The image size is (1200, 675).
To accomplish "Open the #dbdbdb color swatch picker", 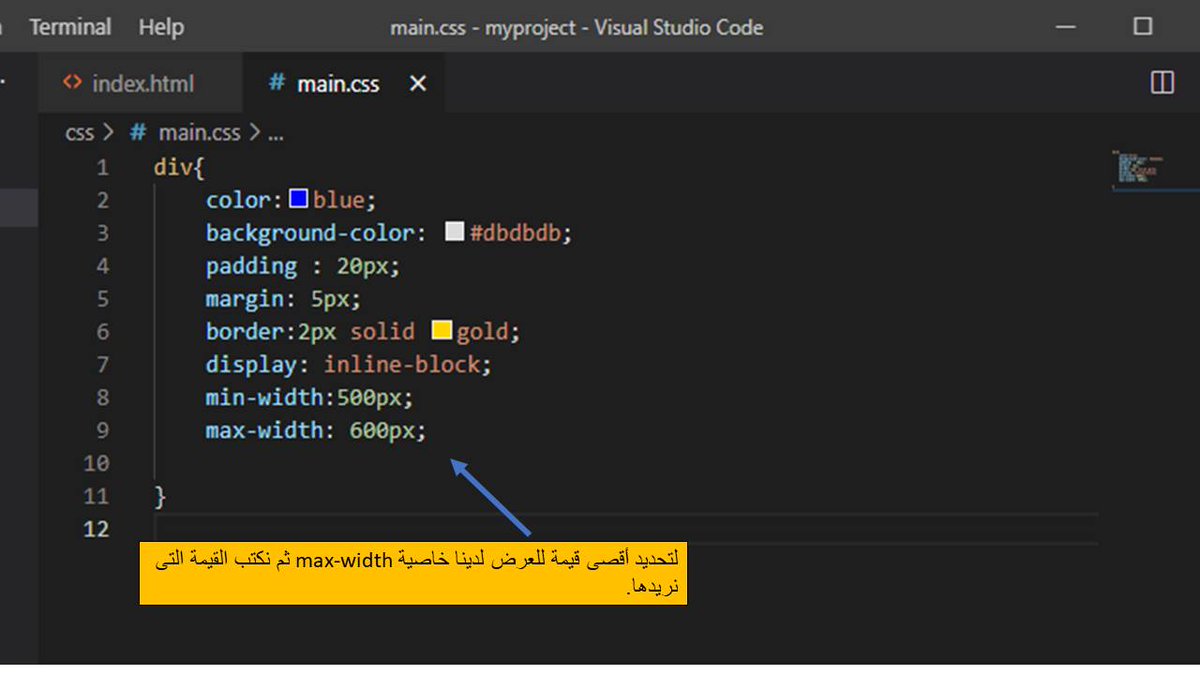I will point(454,232).
